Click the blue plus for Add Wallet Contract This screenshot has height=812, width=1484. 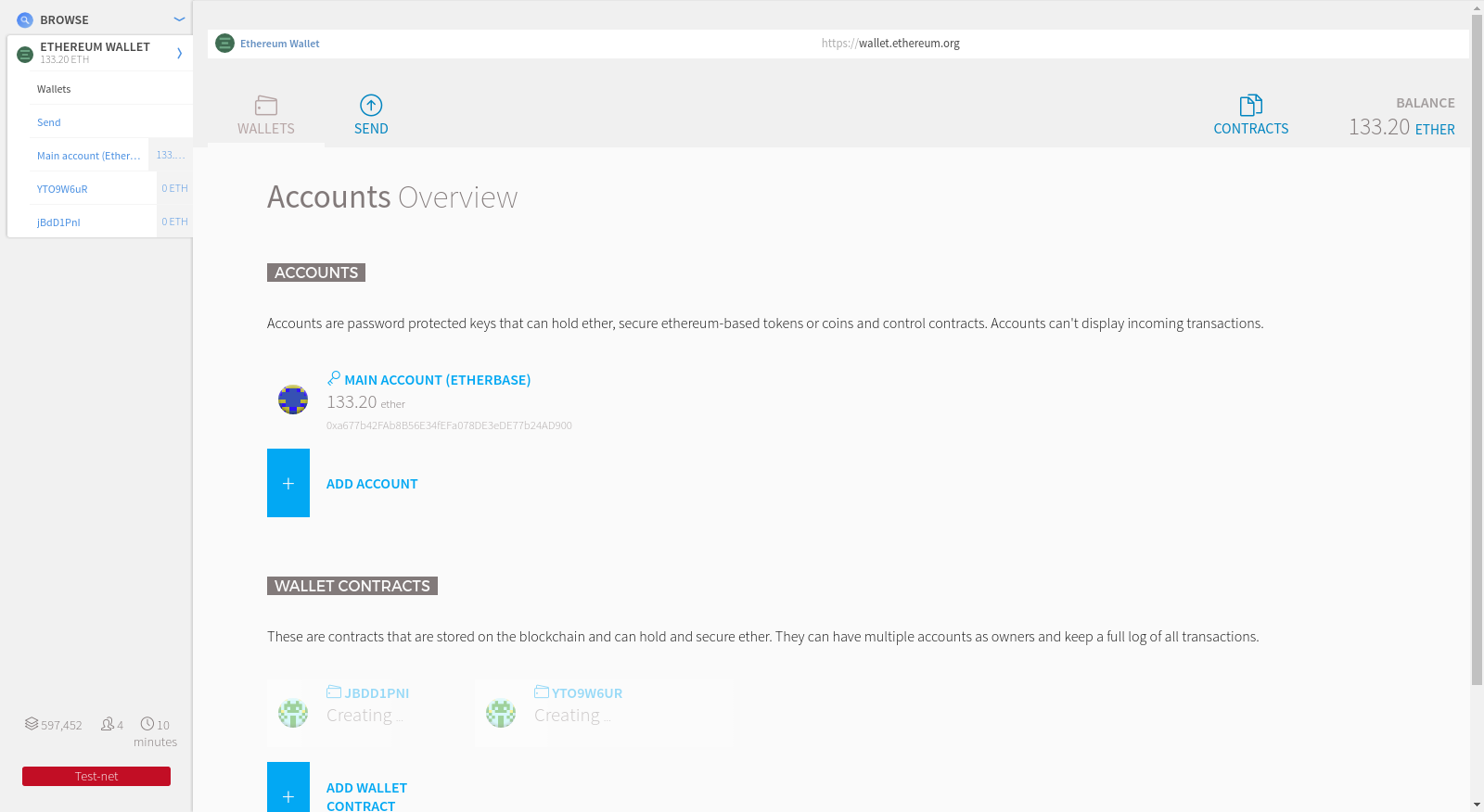point(288,787)
